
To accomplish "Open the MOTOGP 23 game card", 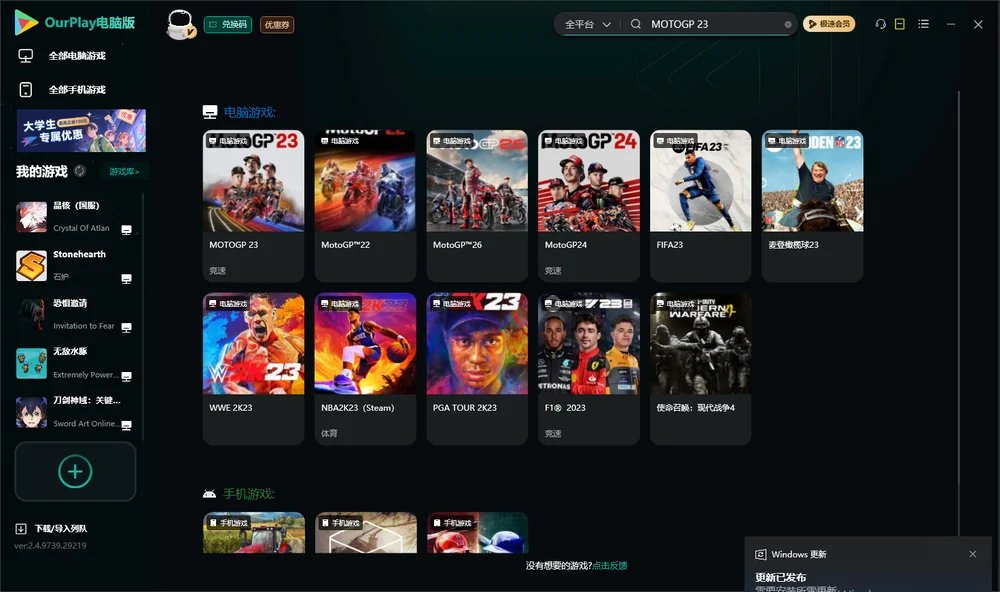I will [x=253, y=205].
